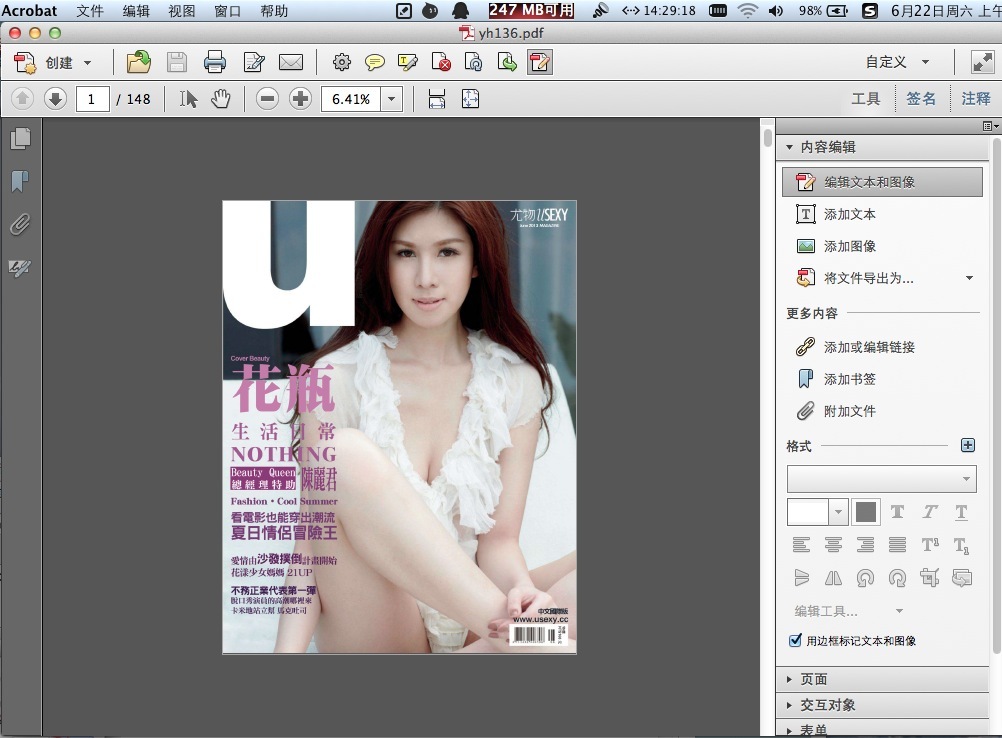Image resolution: width=1002 pixels, height=738 pixels.
Task: Click the Open file folder icon
Action: coord(139,63)
